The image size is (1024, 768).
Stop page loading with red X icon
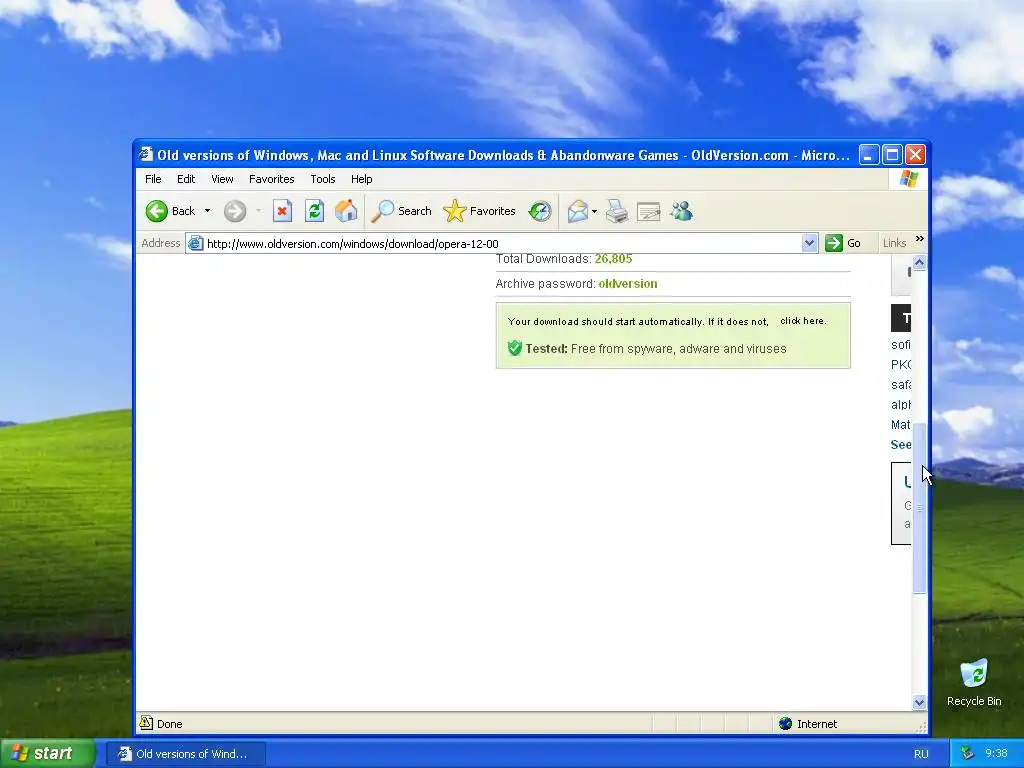(282, 211)
